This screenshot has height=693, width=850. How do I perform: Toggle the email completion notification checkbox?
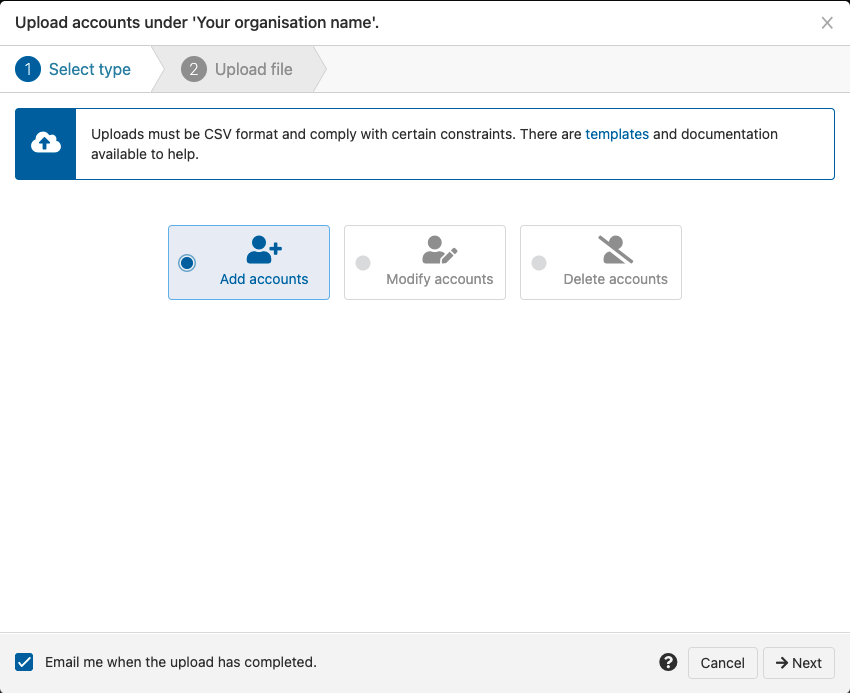click(x=23, y=662)
